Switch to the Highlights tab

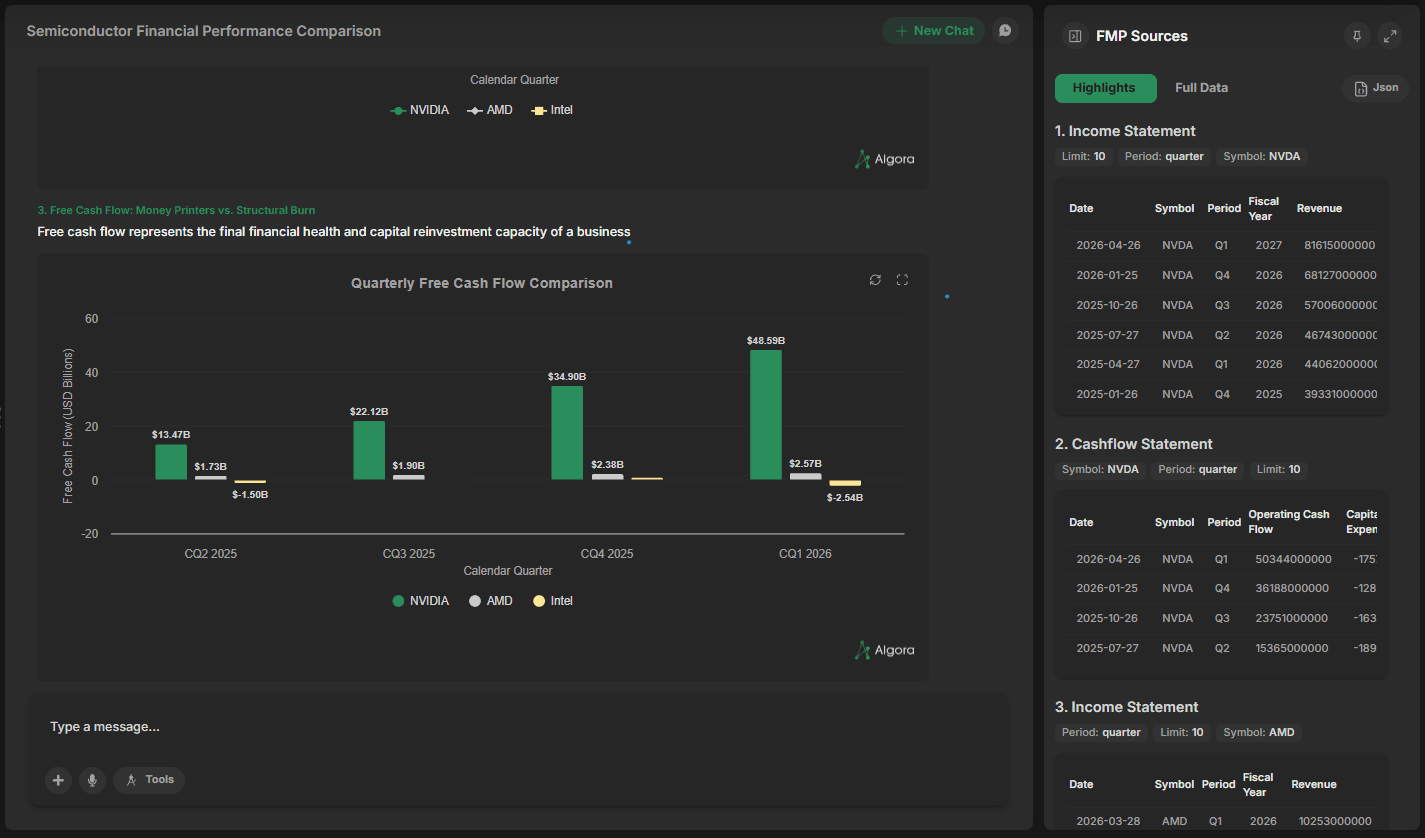pos(1105,88)
